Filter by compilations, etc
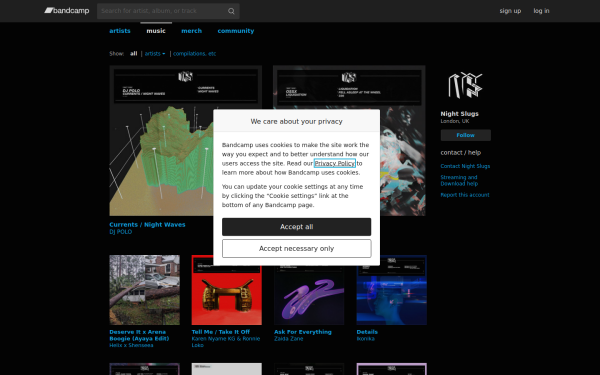 click(x=194, y=54)
